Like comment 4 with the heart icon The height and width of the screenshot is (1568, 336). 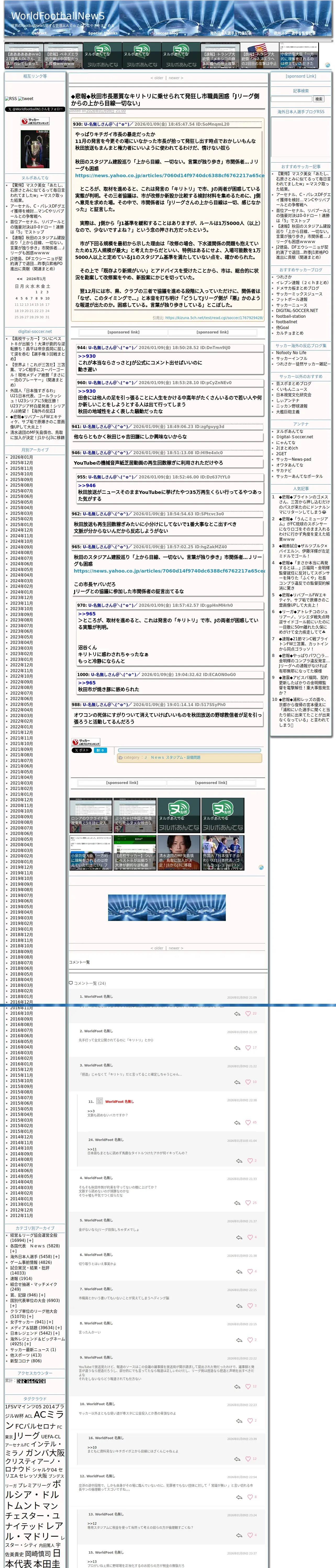pyautogui.click(x=248, y=1203)
